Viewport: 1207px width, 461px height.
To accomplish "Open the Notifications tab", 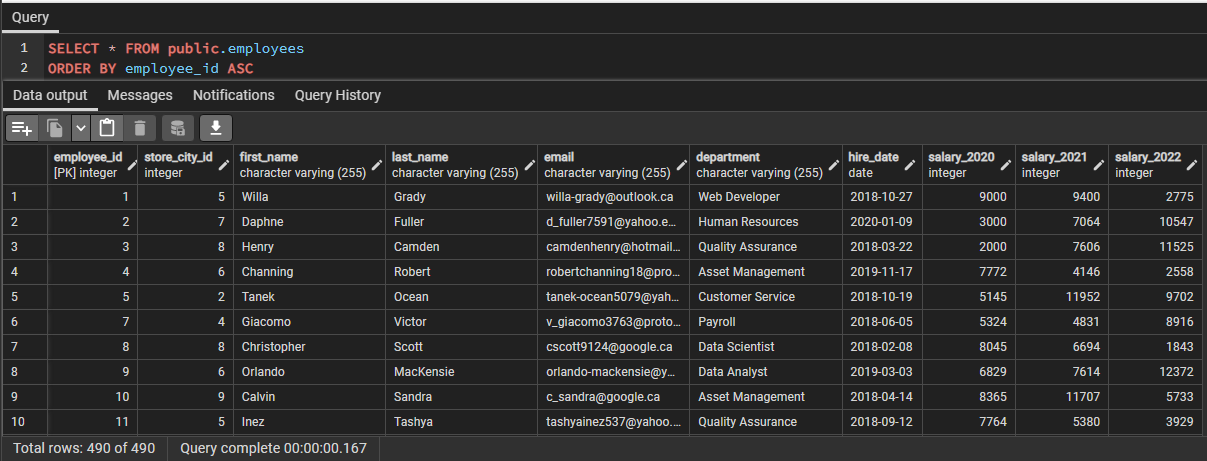I will tap(234, 95).
